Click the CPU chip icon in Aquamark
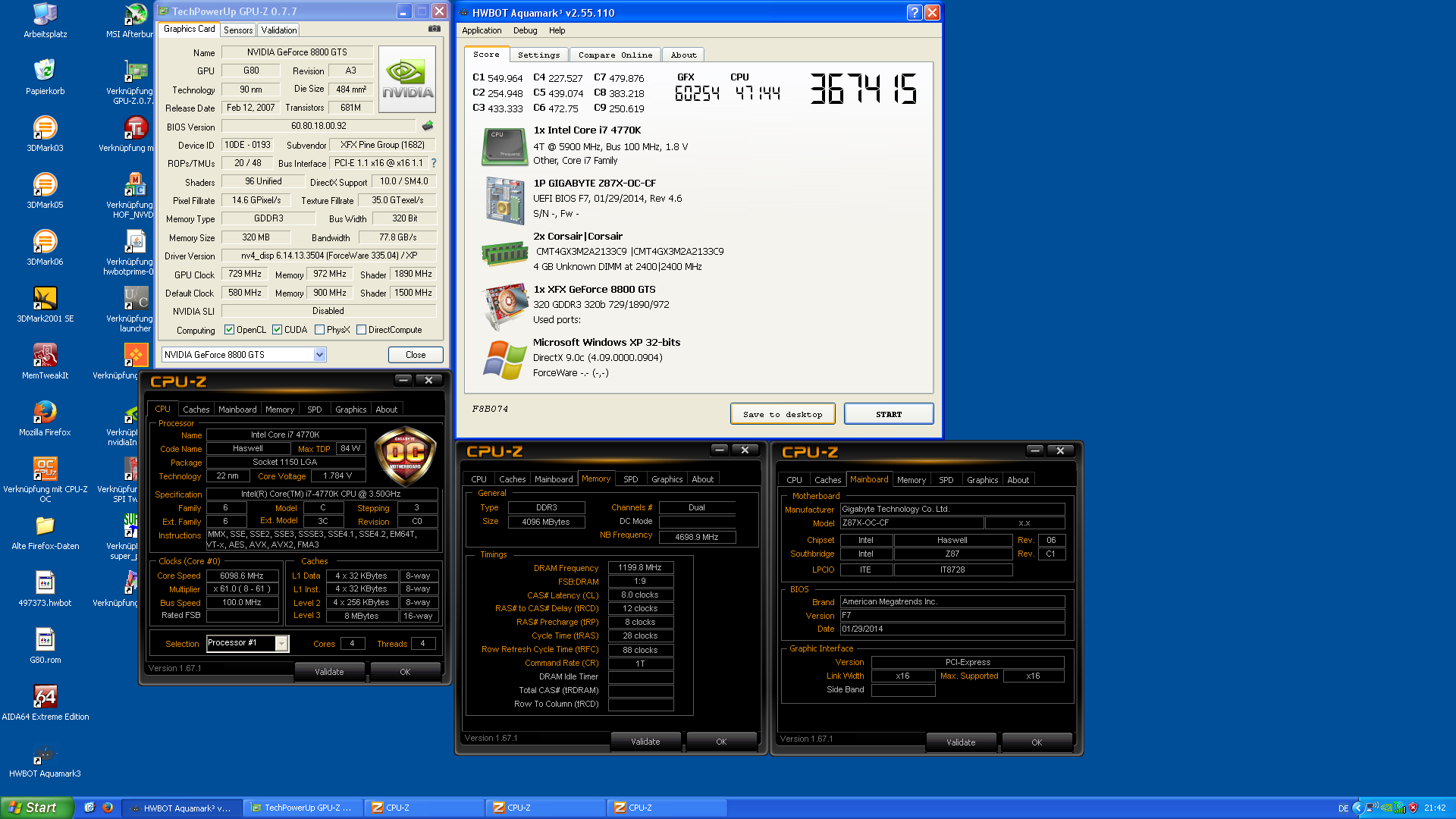 click(x=504, y=146)
